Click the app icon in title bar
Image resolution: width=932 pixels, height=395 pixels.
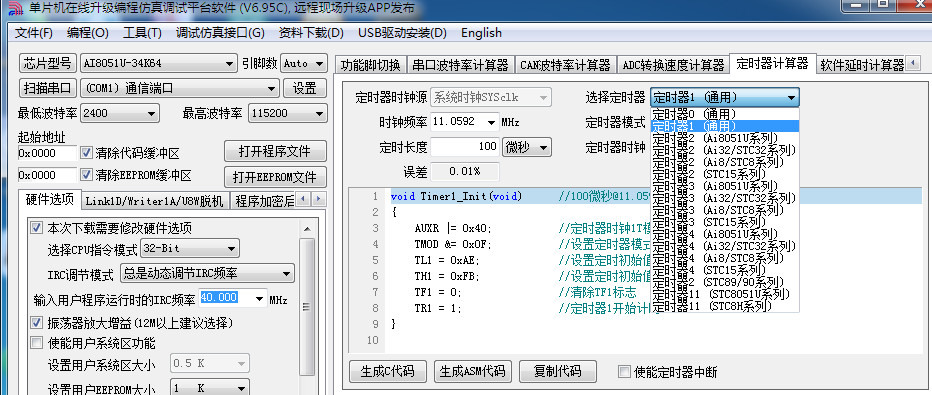tap(15, 9)
